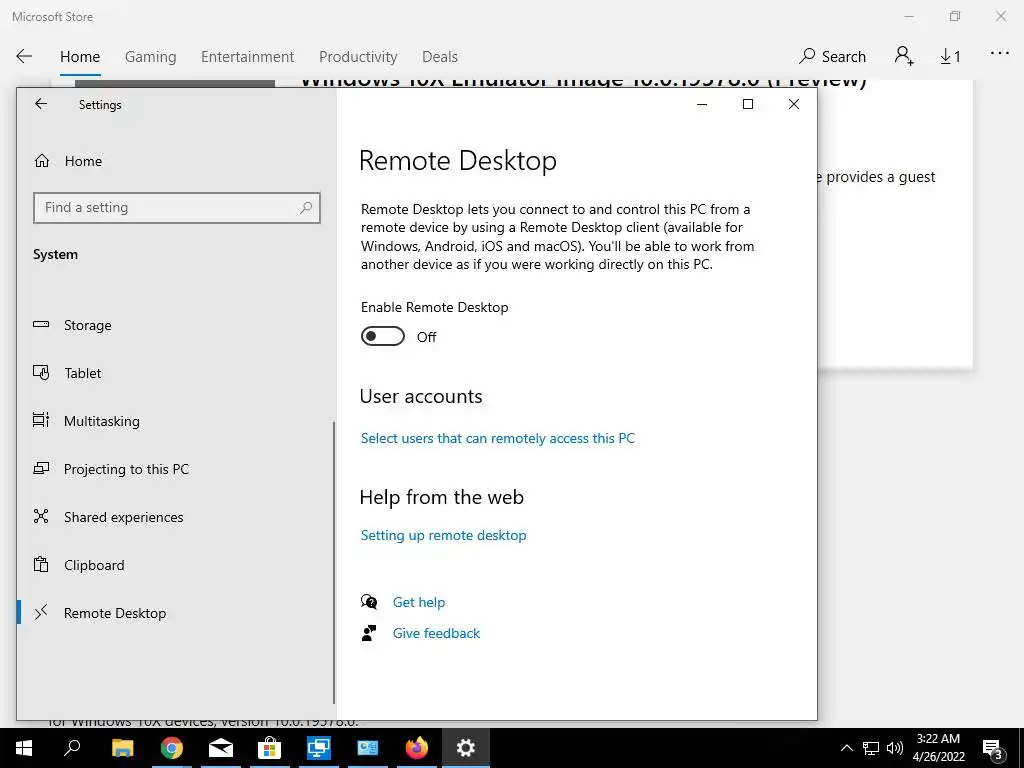1024x768 pixels.
Task: Open the volume control tray icon
Action: pyautogui.click(x=895, y=748)
